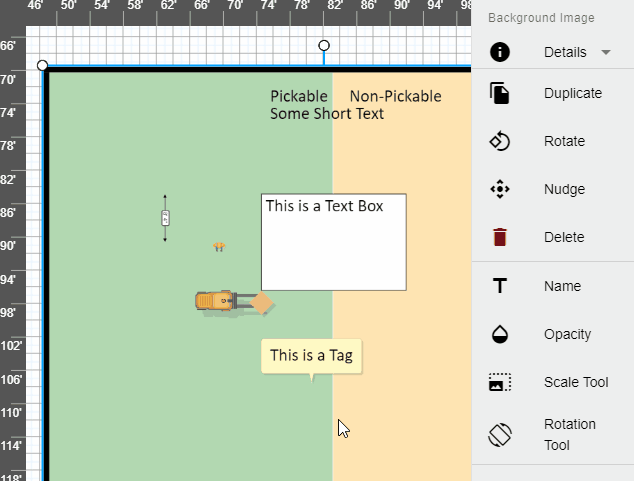Click the Duplicate icon

tap(500, 93)
